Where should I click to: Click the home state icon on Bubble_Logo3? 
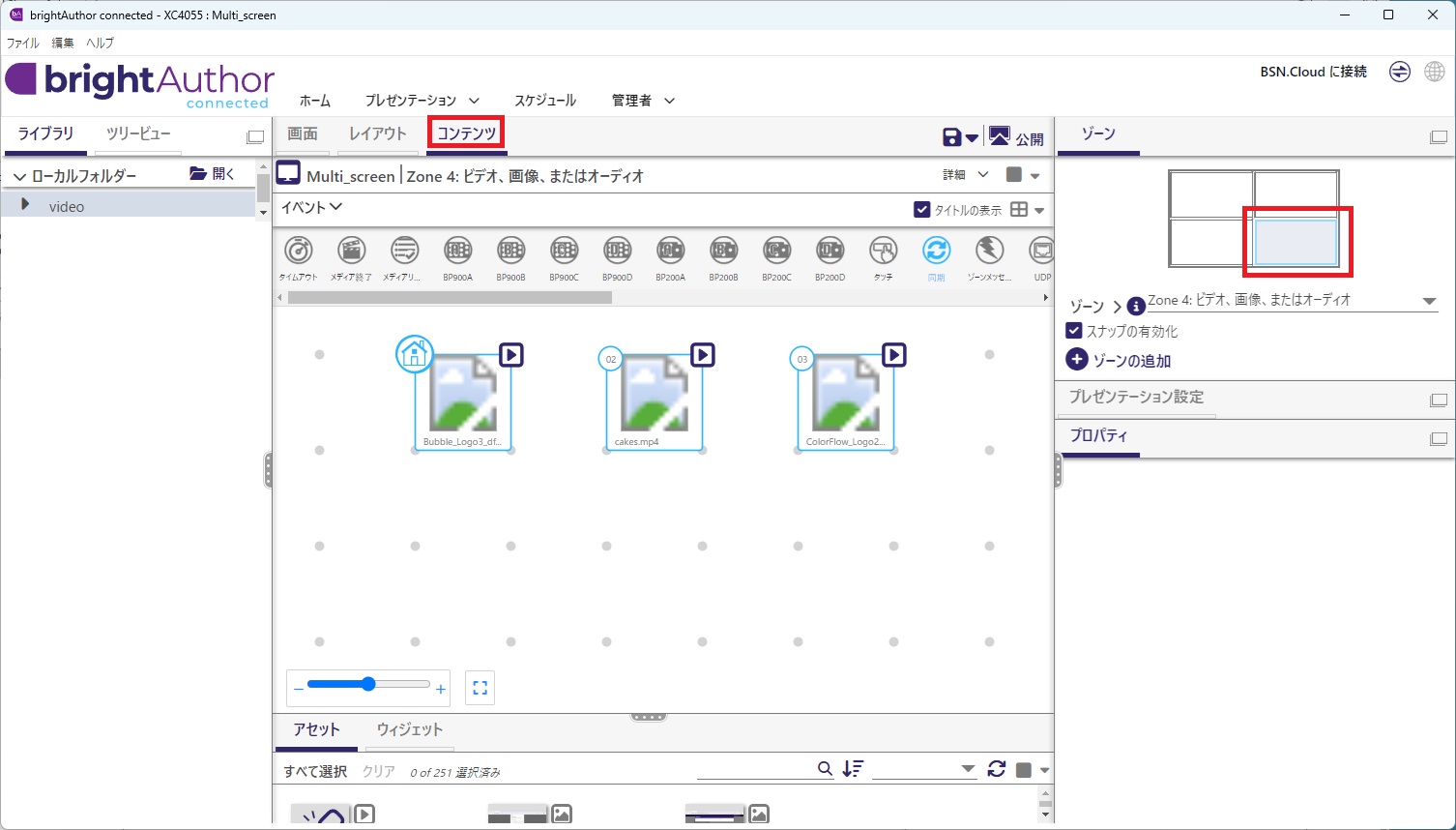415,353
